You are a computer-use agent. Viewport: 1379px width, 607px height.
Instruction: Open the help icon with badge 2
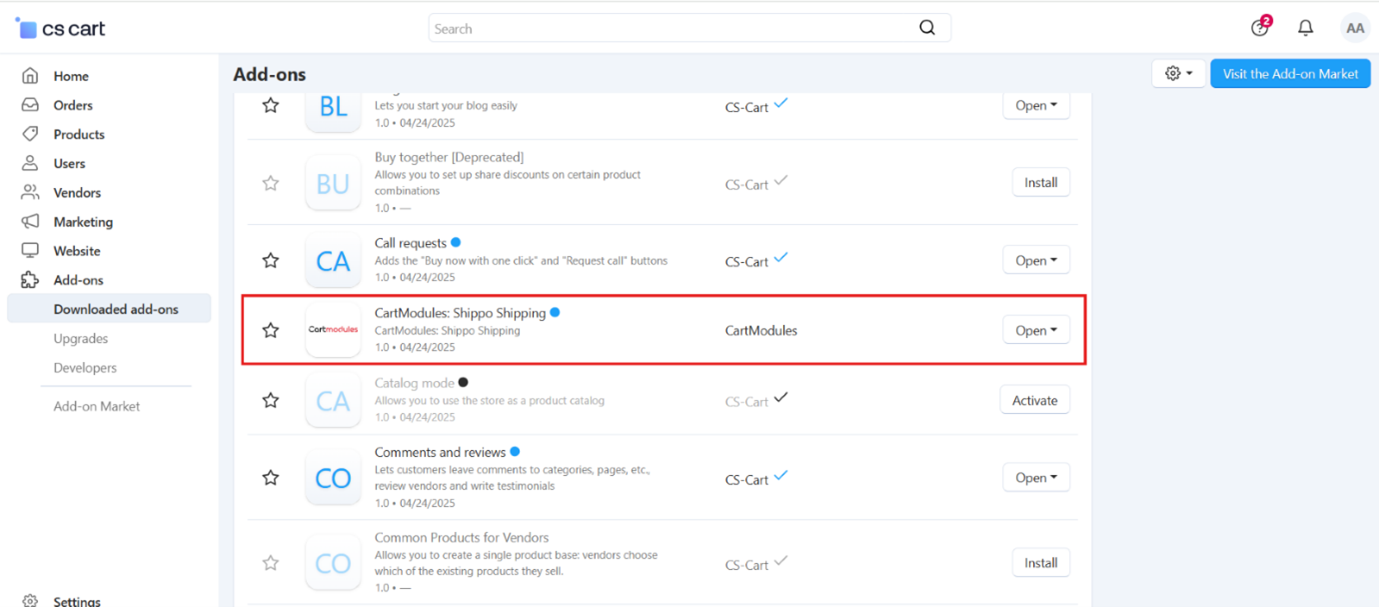[1260, 27]
